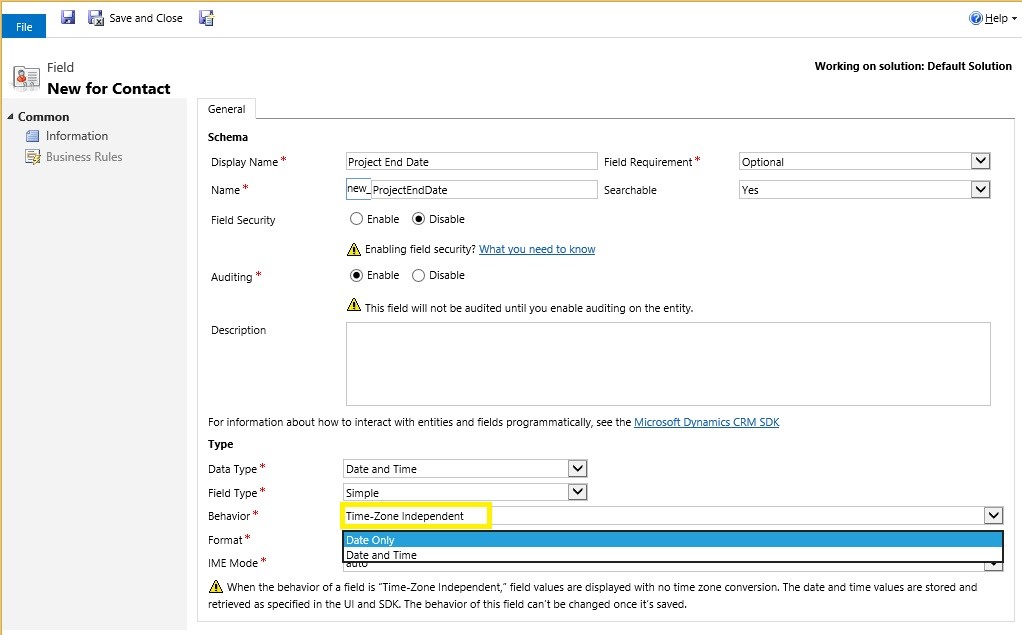Click the Information form icon in sidebar
The height and width of the screenshot is (635, 1022).
32,136
